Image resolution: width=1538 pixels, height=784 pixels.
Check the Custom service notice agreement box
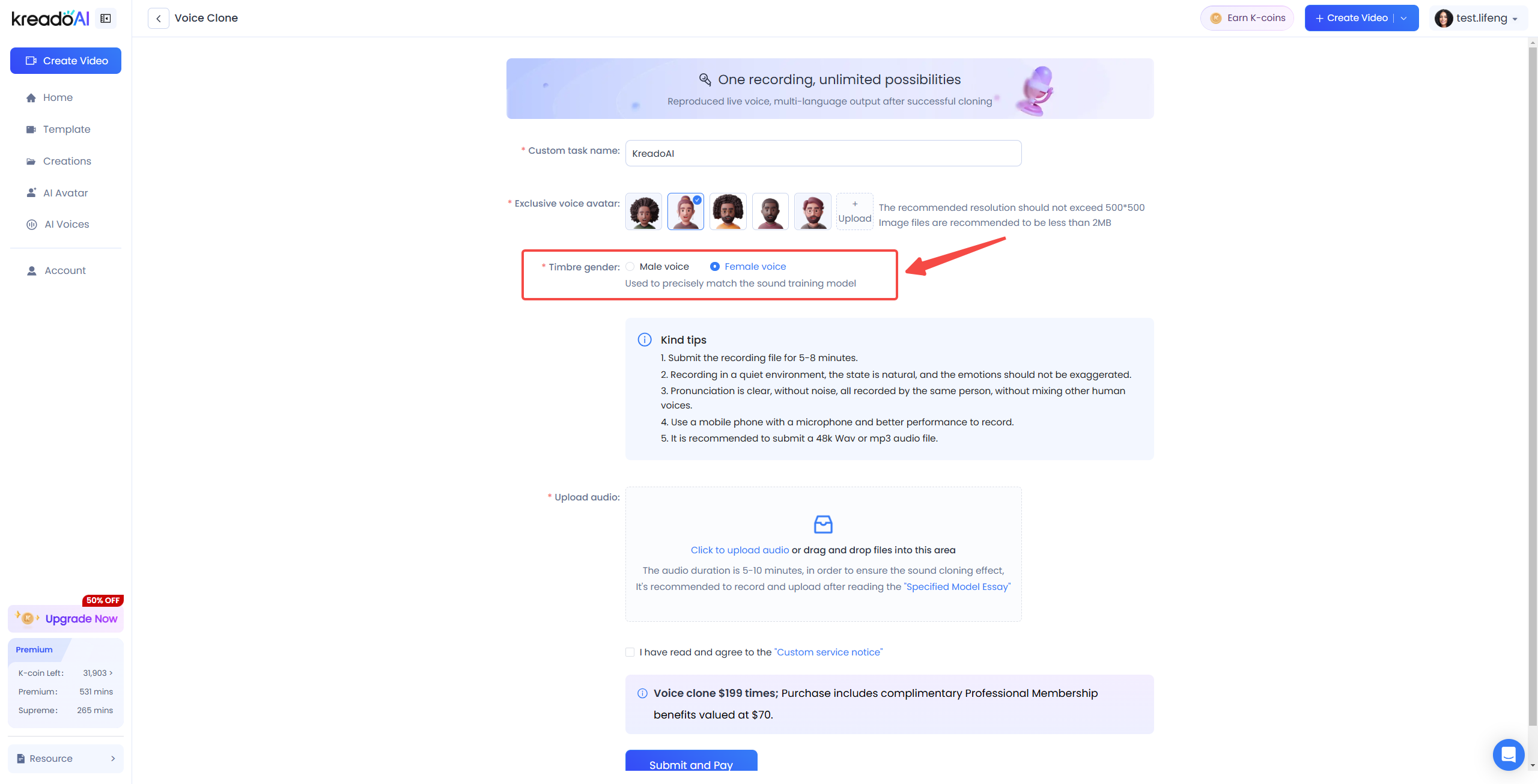click(630, 652)
